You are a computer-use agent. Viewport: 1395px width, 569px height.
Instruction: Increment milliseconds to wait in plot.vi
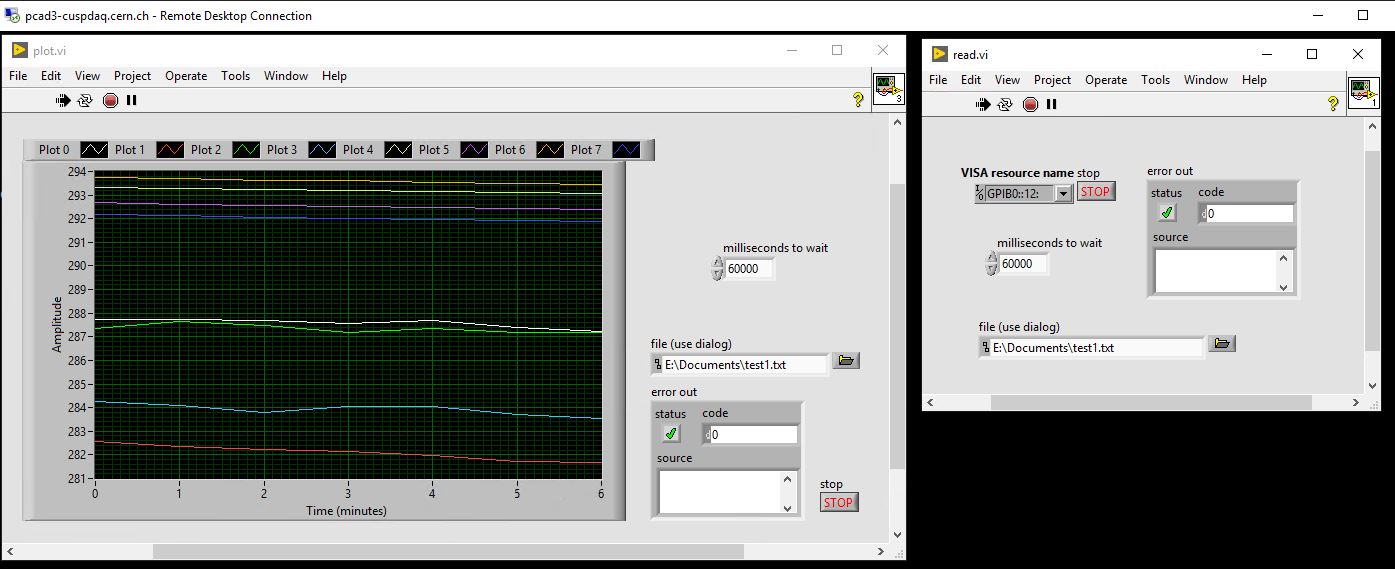(x=717, y=263)
